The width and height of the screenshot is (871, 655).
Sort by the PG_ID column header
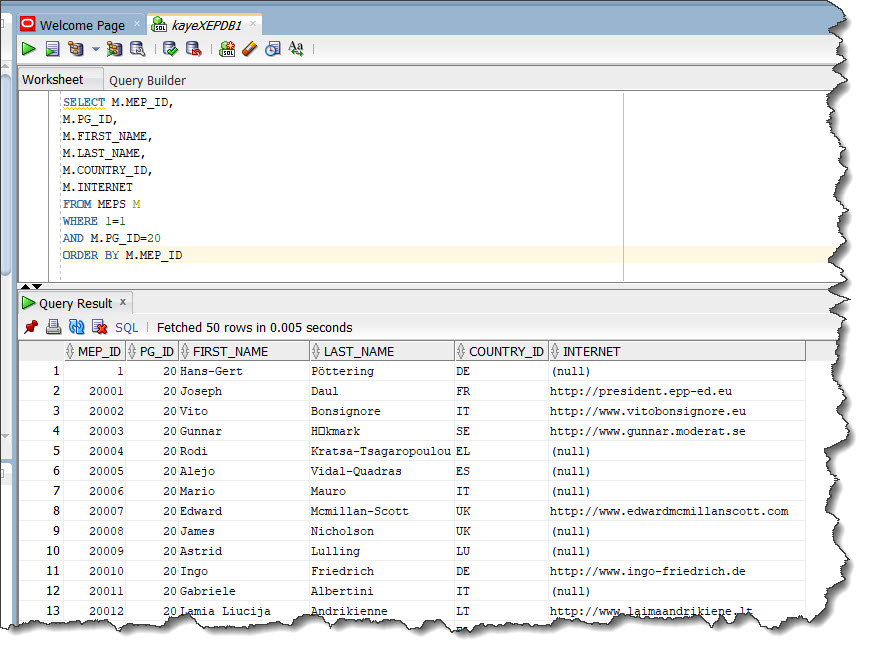pos(152,352)
